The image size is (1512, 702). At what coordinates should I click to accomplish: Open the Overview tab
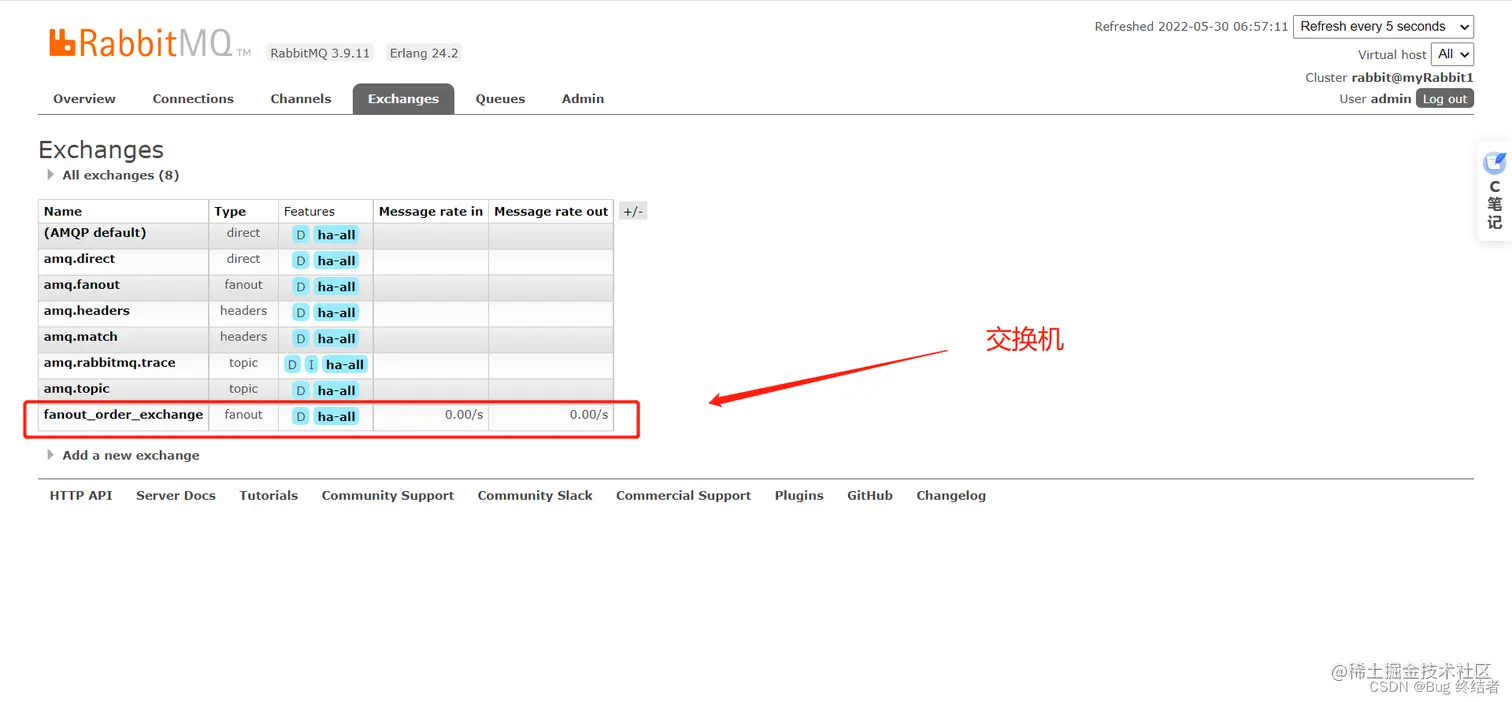[x=84, y=99]
